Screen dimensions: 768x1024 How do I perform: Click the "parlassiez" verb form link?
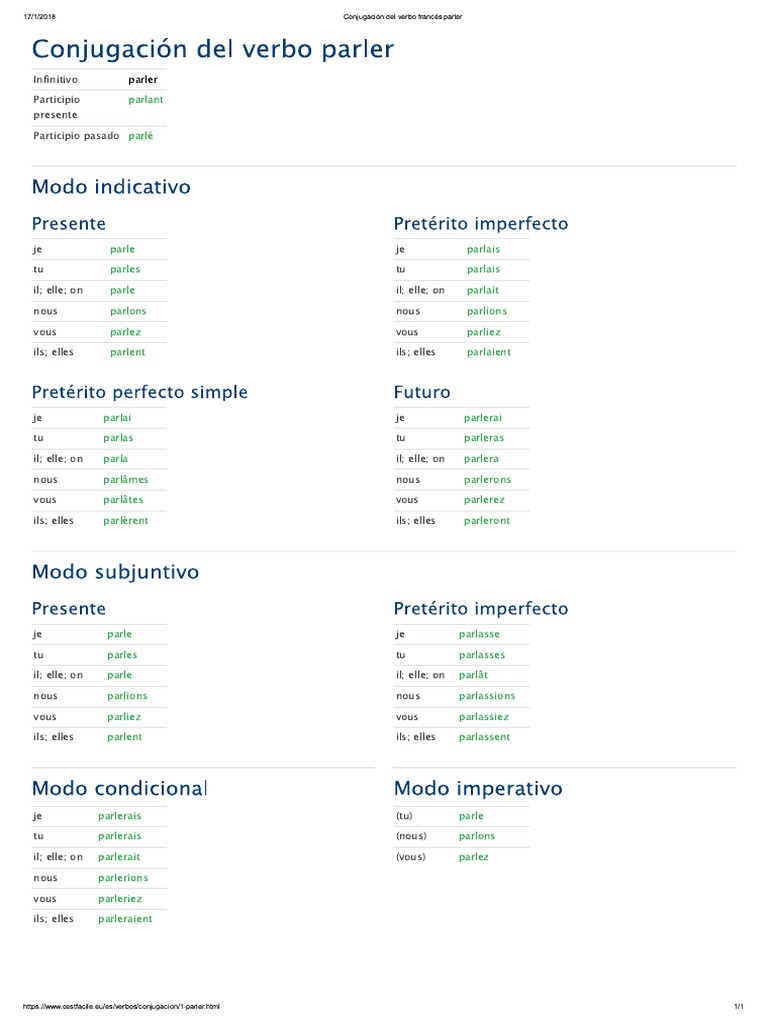484,716
